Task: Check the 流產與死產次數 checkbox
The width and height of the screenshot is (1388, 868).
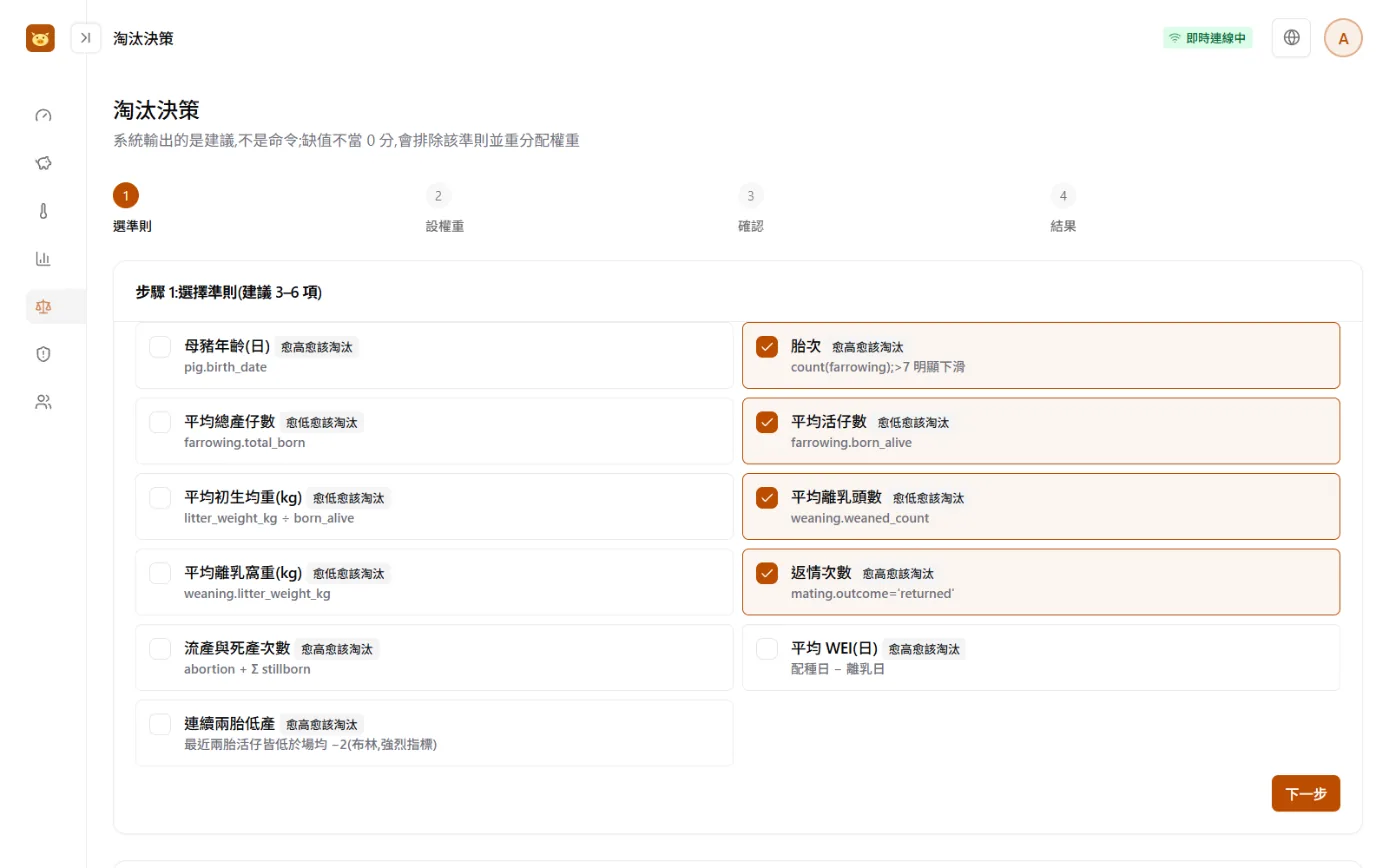Action: [x=160, y=649]
